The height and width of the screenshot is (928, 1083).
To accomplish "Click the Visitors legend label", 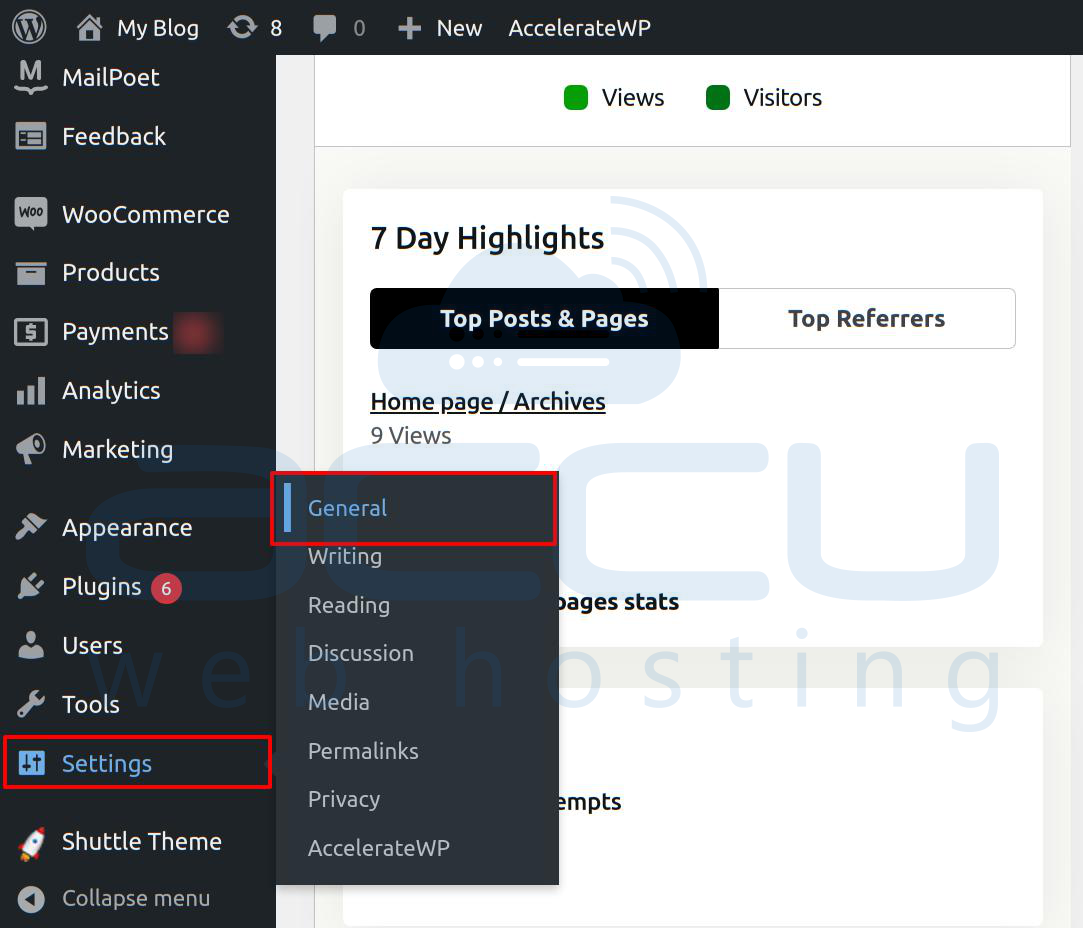I will (x=783, y=97).
